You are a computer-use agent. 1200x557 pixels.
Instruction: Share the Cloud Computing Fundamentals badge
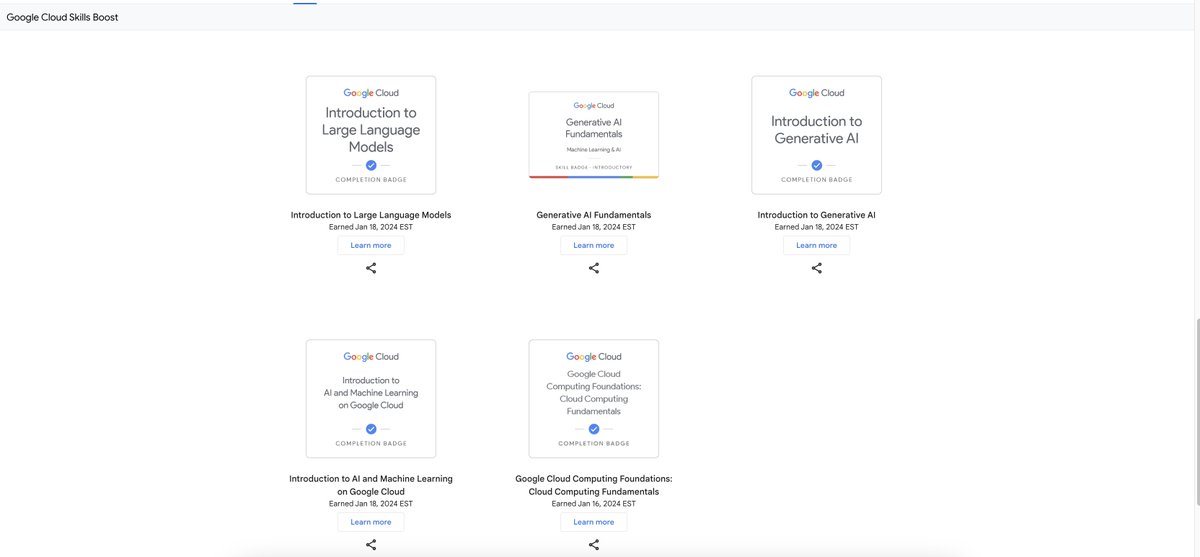tap(594, 545)
